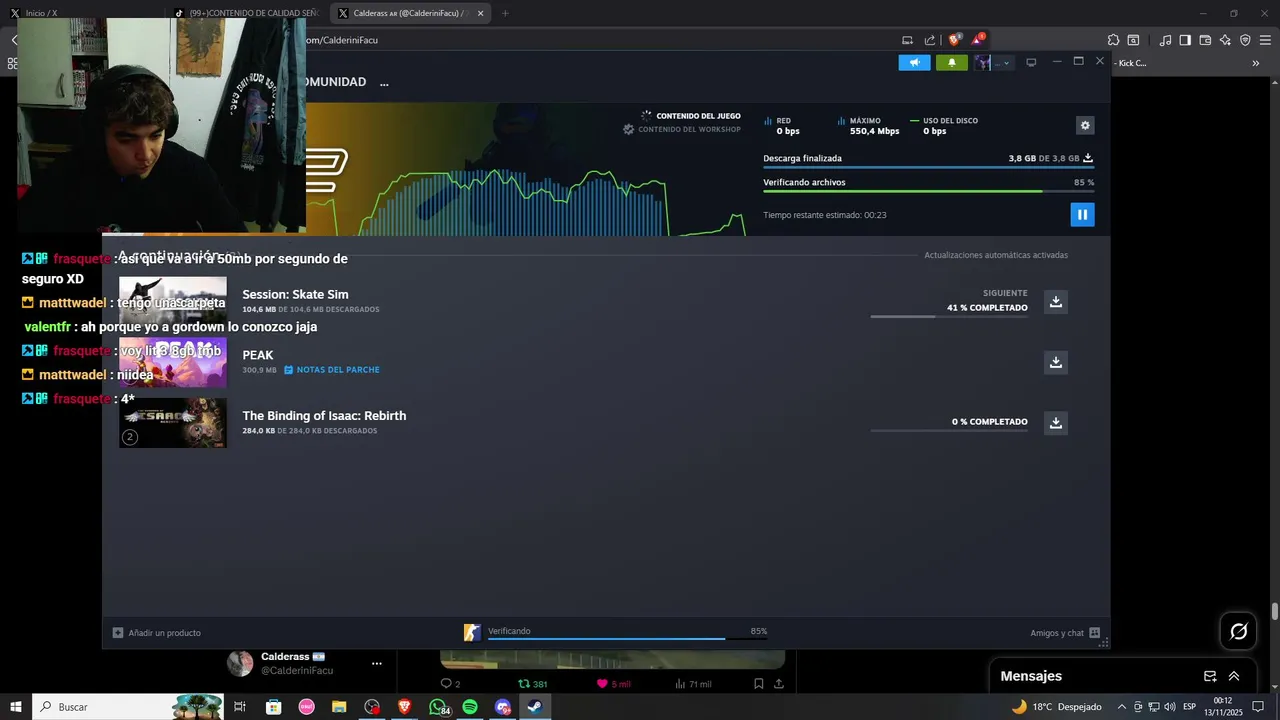
Task: Close the Calderass browser tab
Action: [x=481, y=13]
